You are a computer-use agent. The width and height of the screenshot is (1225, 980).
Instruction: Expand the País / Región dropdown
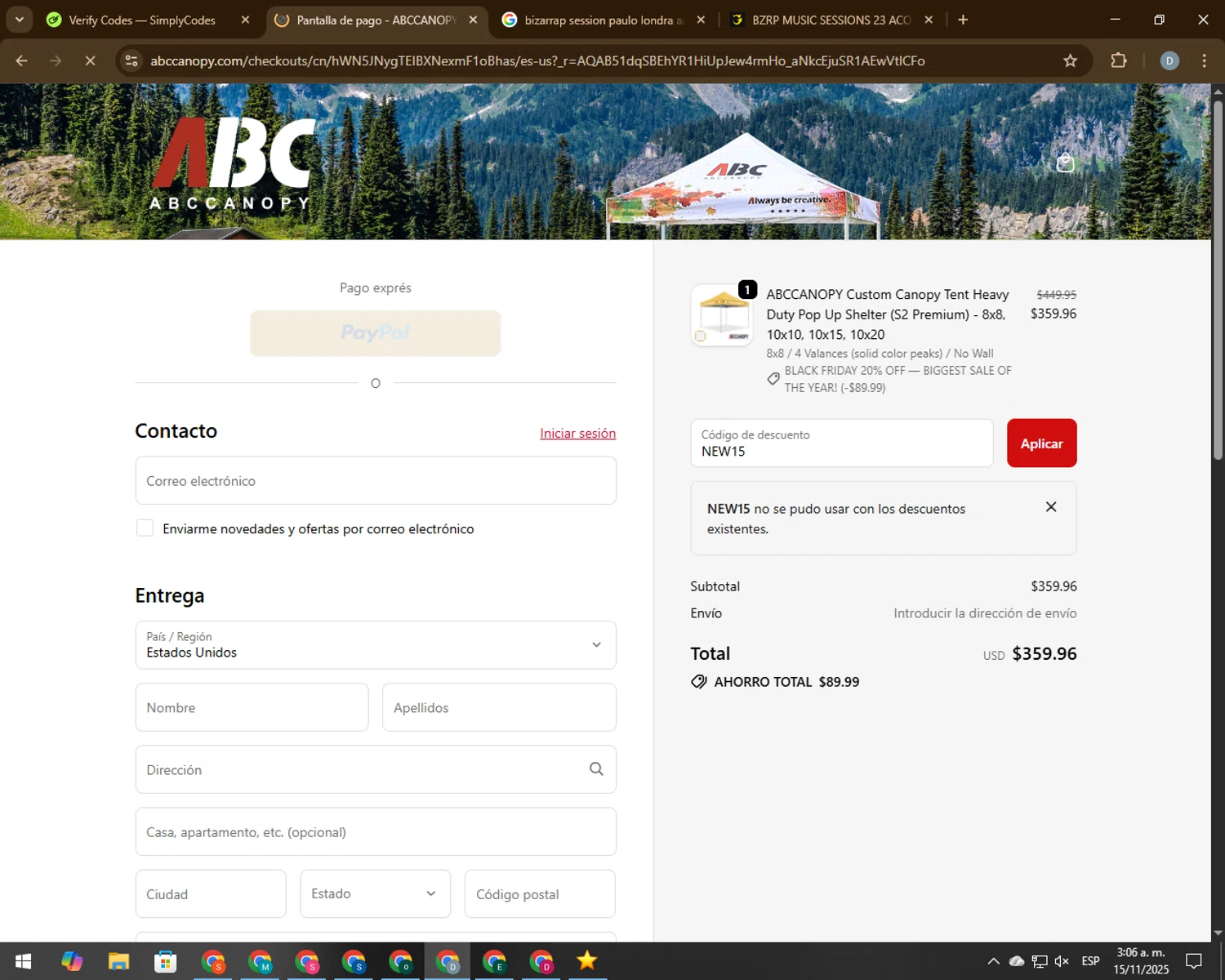point(376,645)
